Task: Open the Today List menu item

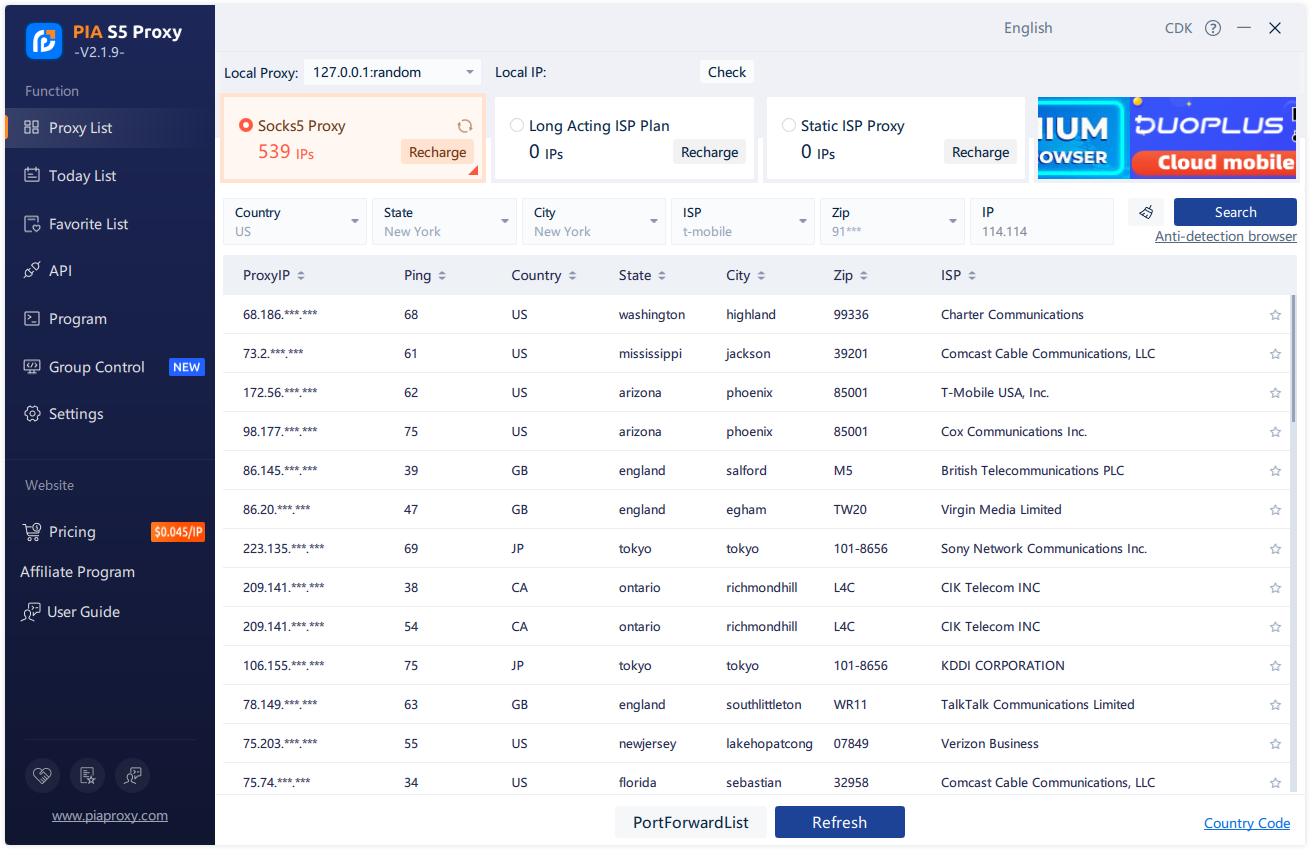Action: 82,176
